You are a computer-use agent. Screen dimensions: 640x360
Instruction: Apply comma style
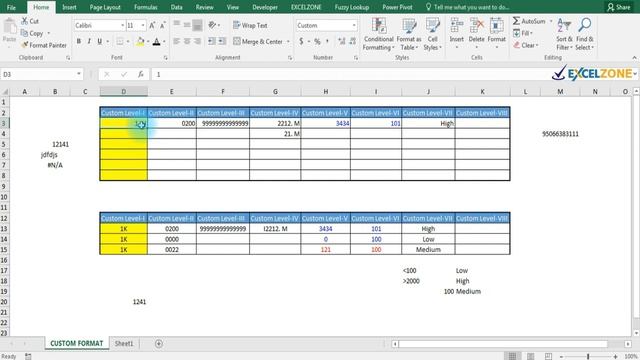tap(327, 41)
